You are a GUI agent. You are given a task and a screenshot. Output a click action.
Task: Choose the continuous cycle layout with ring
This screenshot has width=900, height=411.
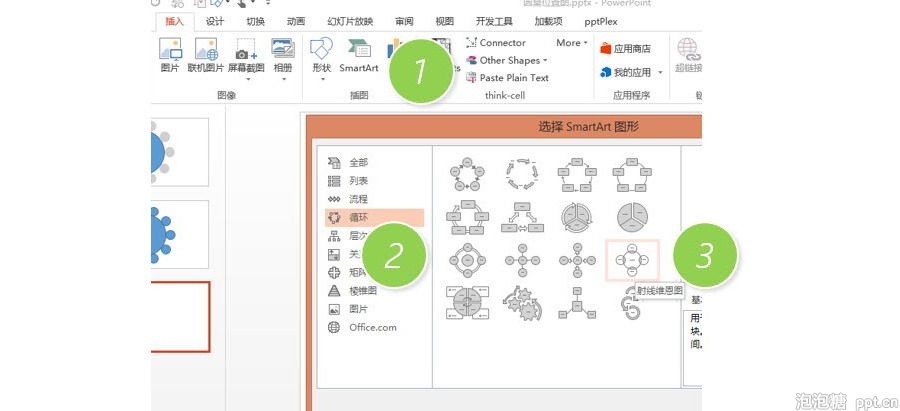point(467,218)
